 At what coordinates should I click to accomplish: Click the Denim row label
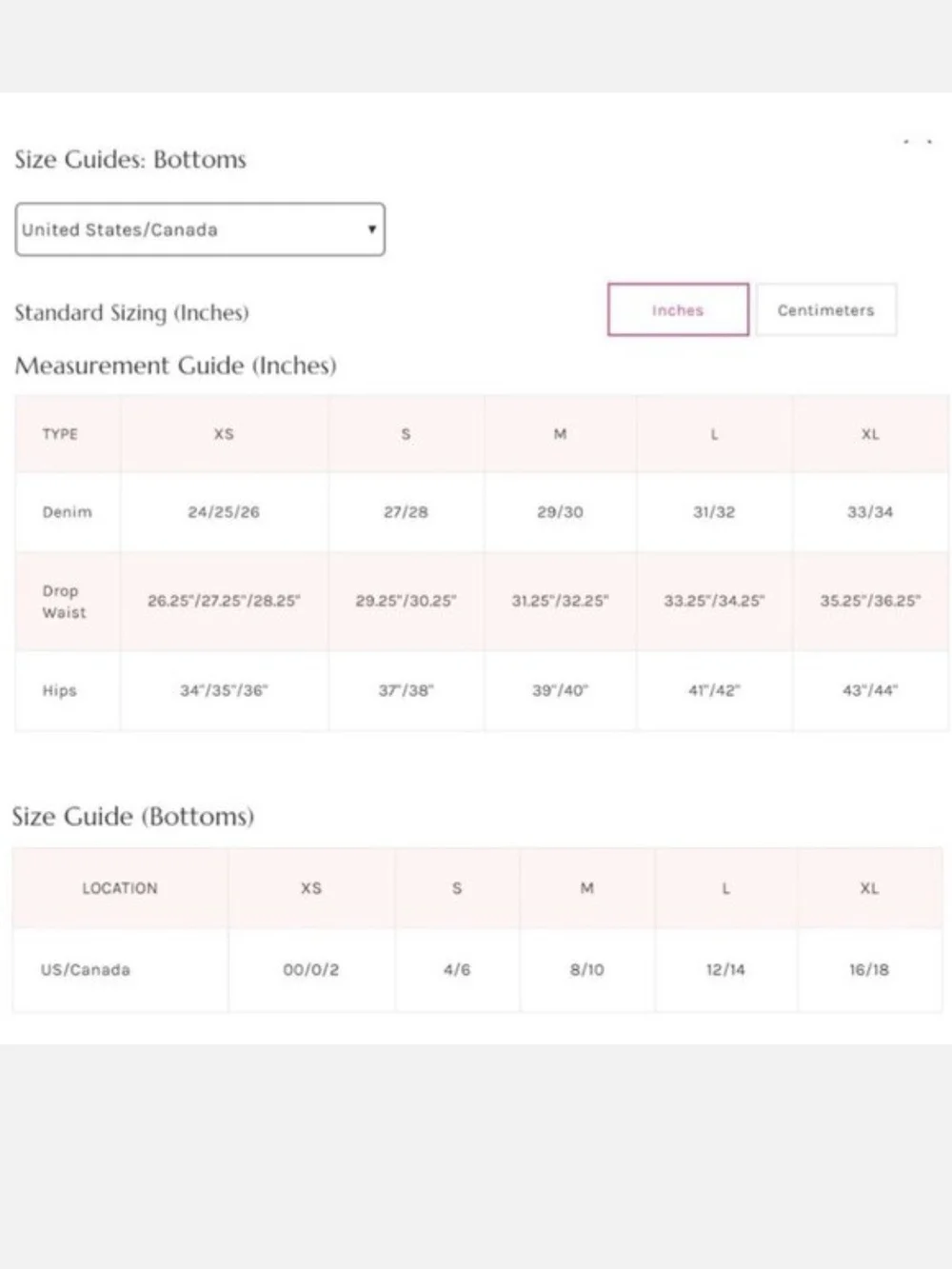[68, 512]
